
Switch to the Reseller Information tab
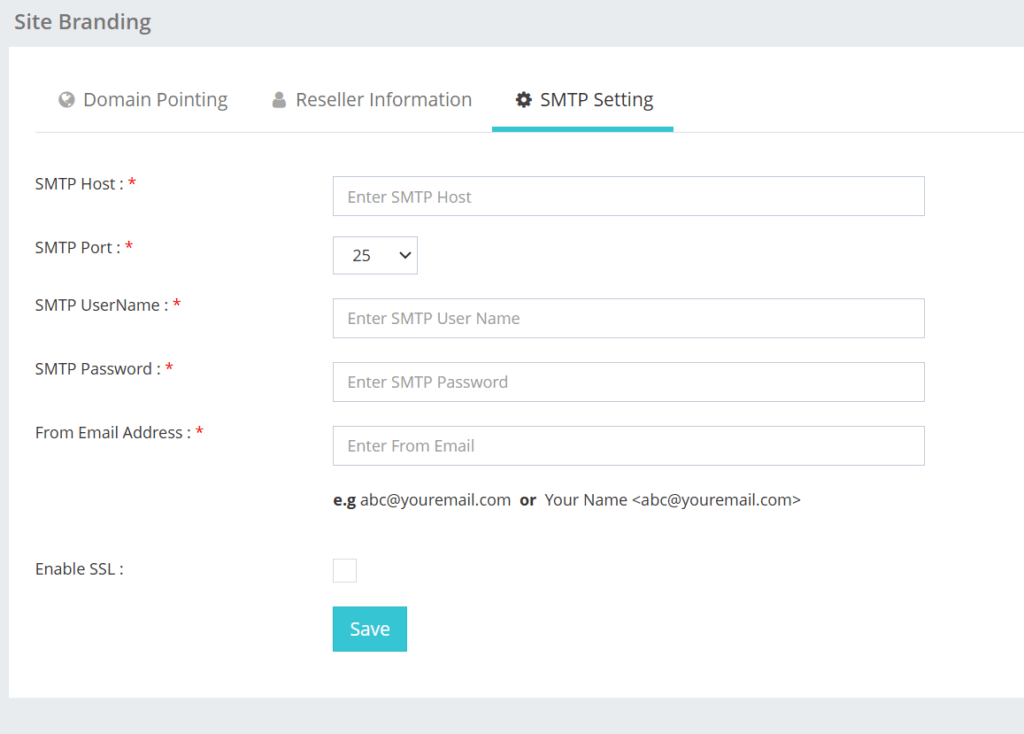point(383,100)
